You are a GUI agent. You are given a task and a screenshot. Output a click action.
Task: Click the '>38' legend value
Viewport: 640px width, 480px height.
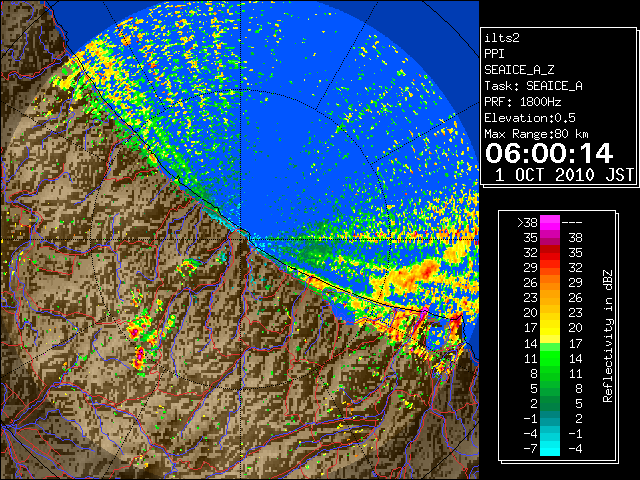527,223
